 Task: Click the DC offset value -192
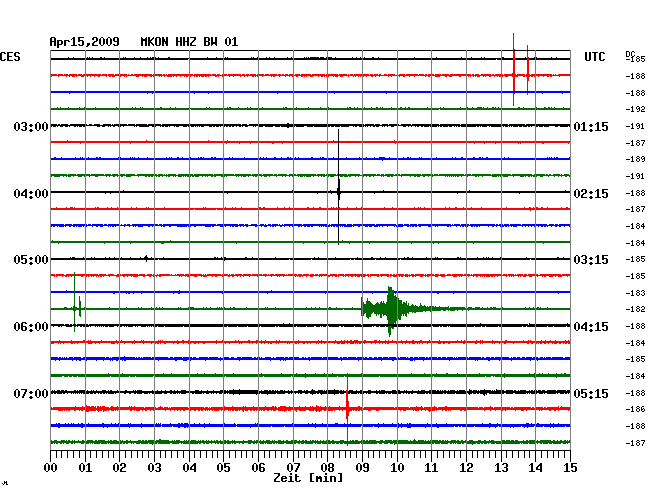click(635, 109)
